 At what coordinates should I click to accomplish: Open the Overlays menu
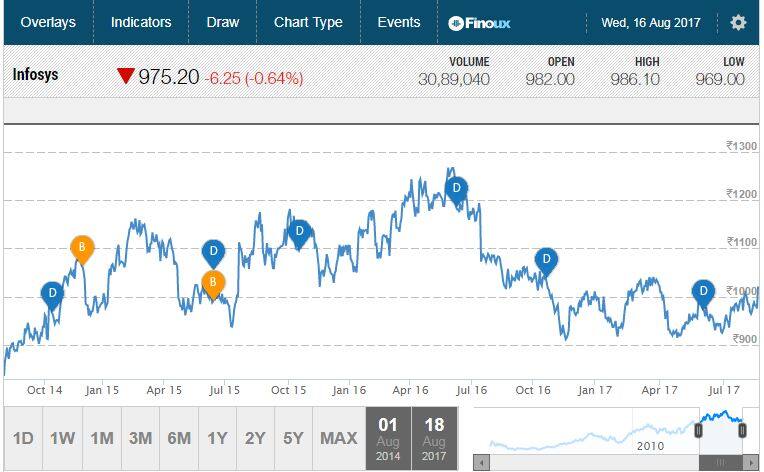[x=48, y=22]
